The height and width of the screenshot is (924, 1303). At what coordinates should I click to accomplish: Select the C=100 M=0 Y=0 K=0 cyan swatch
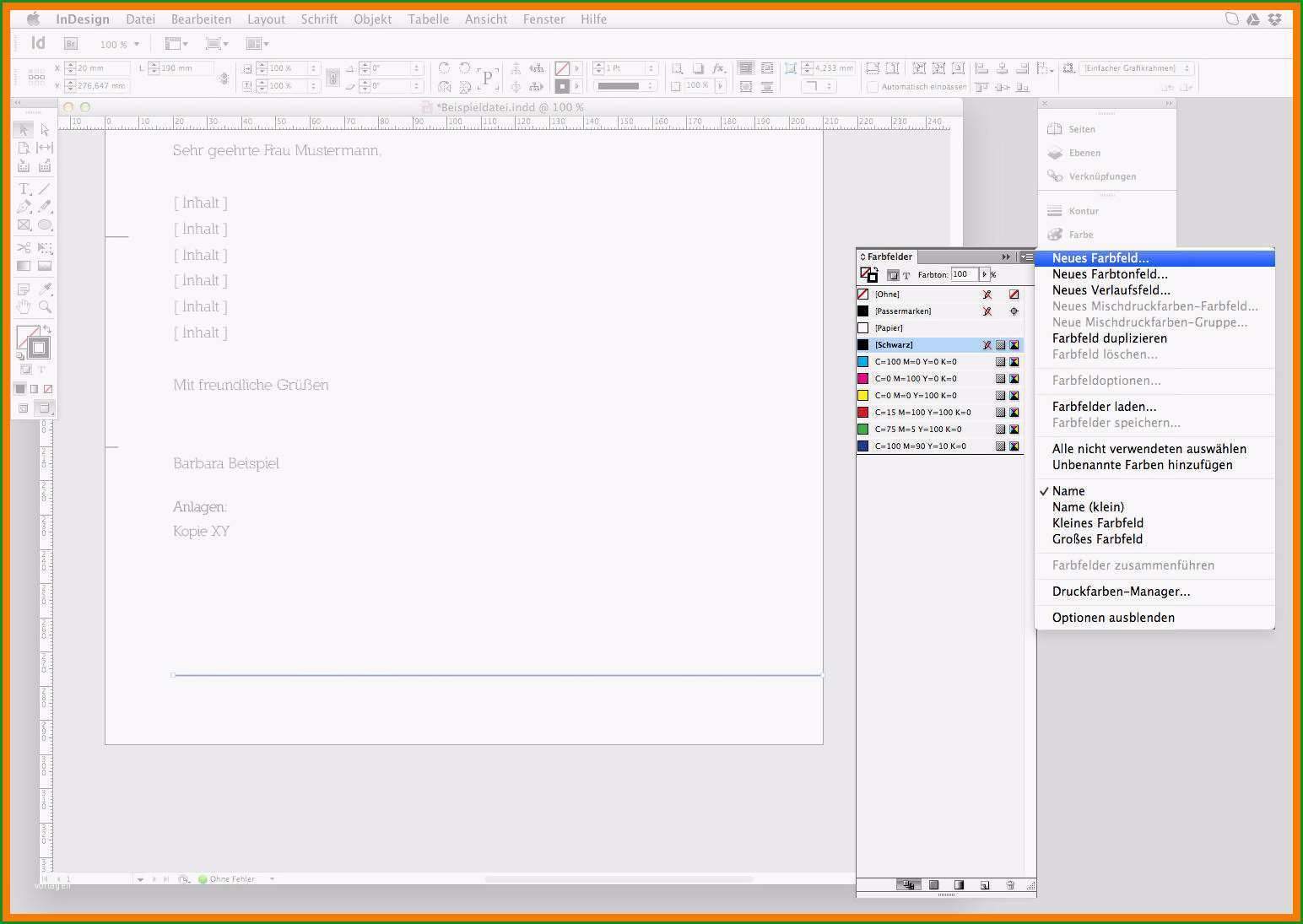940,362
